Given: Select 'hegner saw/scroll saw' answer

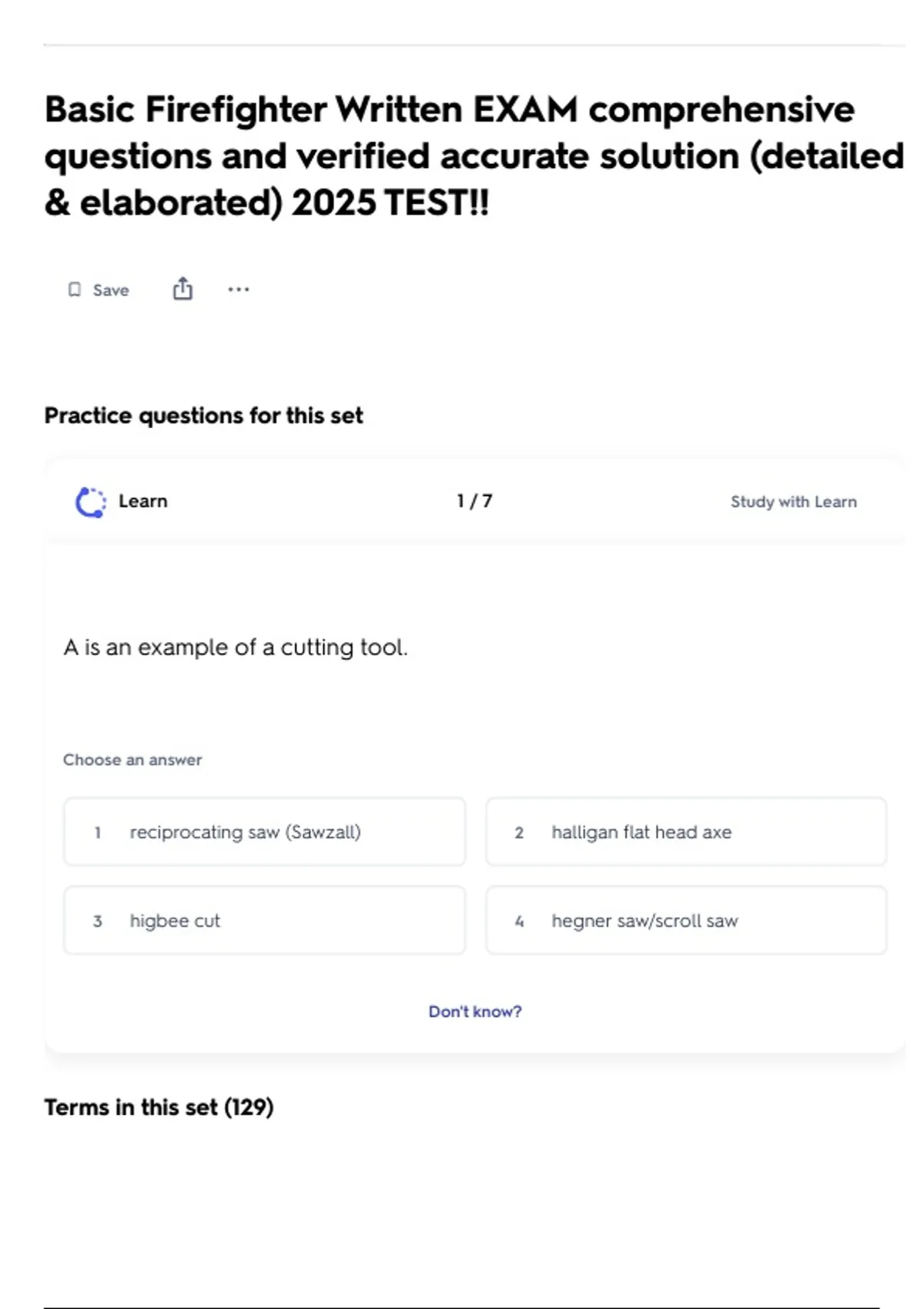Looking at the screenshot, I should [x=685, y=921].
